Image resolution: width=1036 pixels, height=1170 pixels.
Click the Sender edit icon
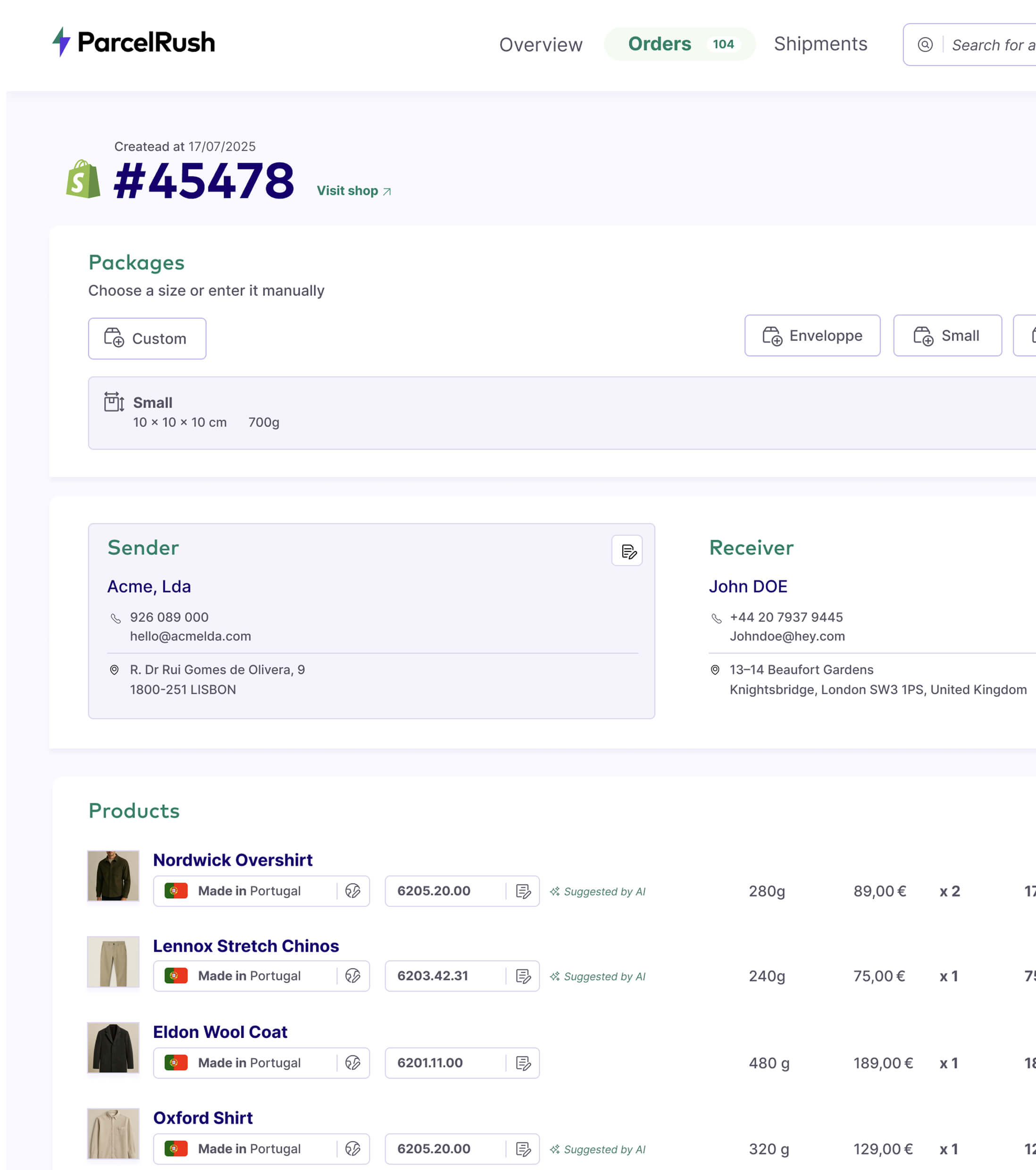[x=627, y=551]
